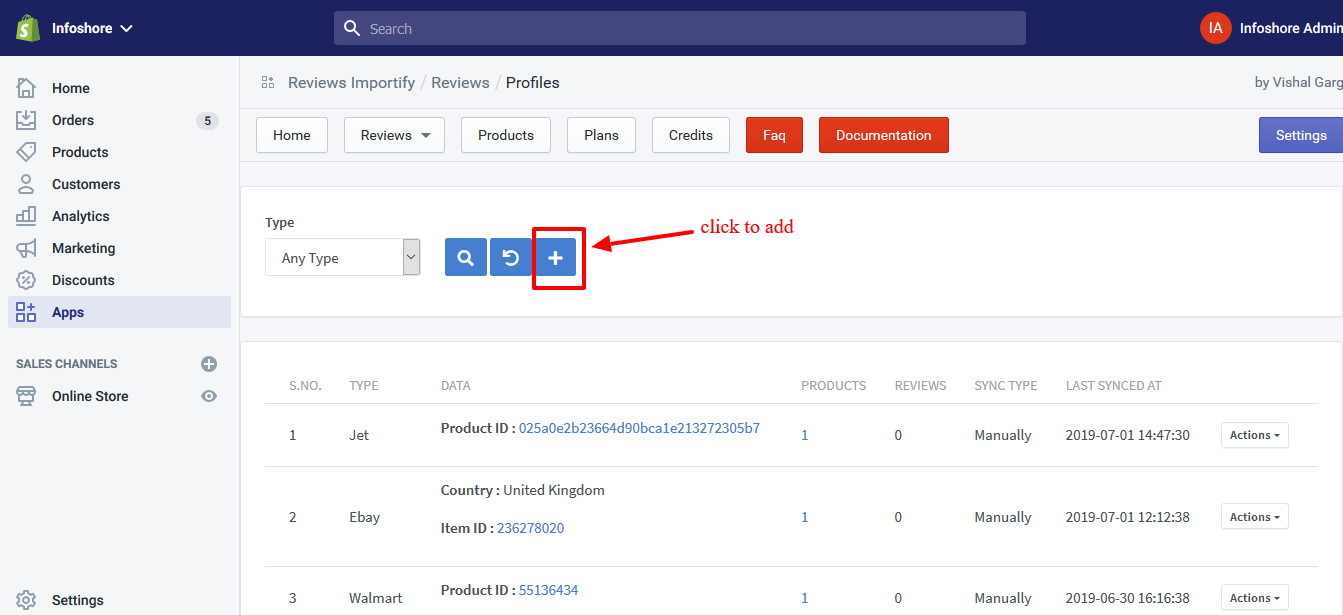The height and width of the screenshot is (615, 1343).
Task: Click Country United Kingdom text
Action: pyautogui.click(x=523, y=490)
